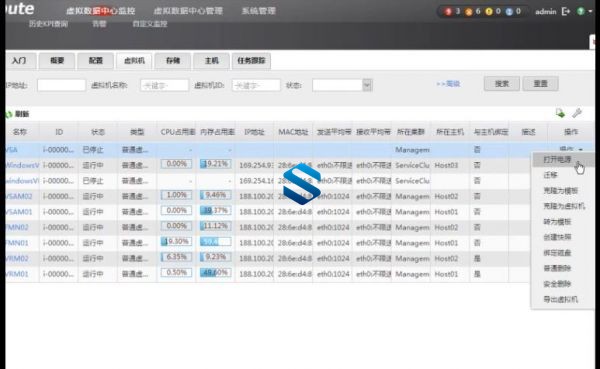Open the 操作 dropdown in the VSA row

571,149
